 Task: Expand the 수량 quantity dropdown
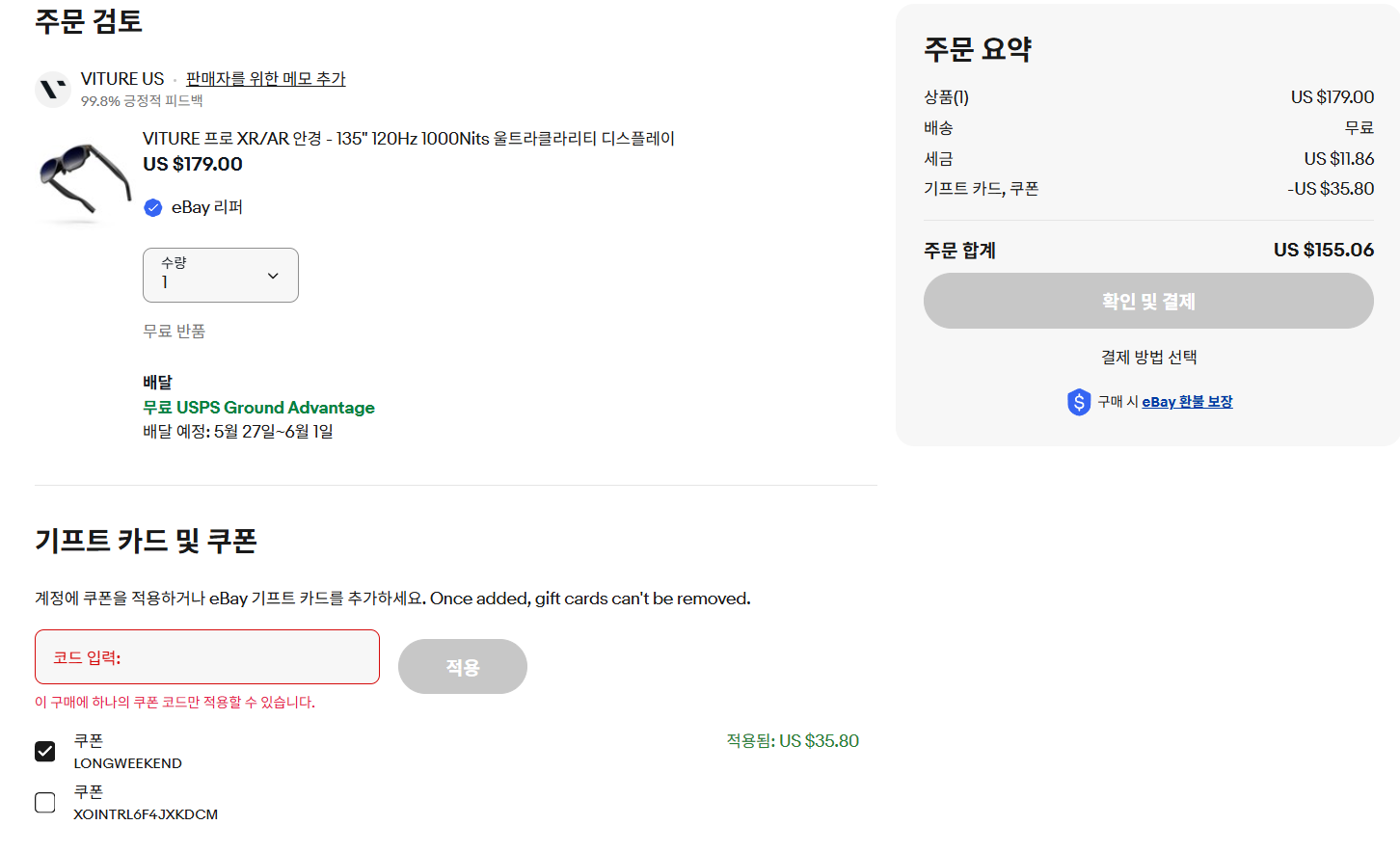(x=221, y=275)
